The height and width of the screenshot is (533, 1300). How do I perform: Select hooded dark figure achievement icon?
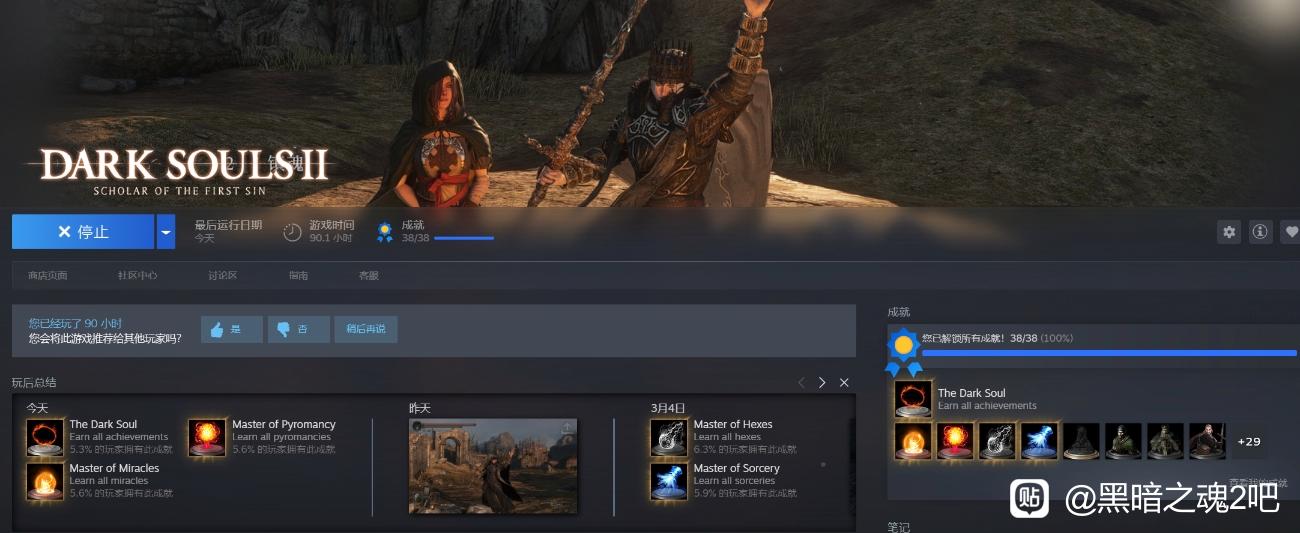coord(1081,441)
